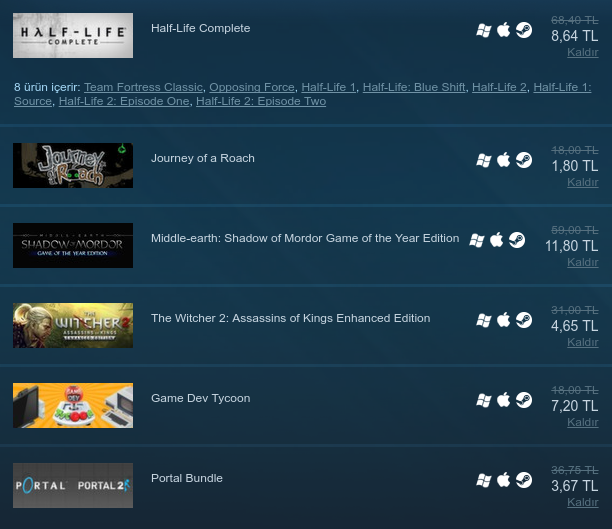Viewport: 612px width, 529px height.
Task: Open the Half-Life Complete thumbnail
Action: 73,36
